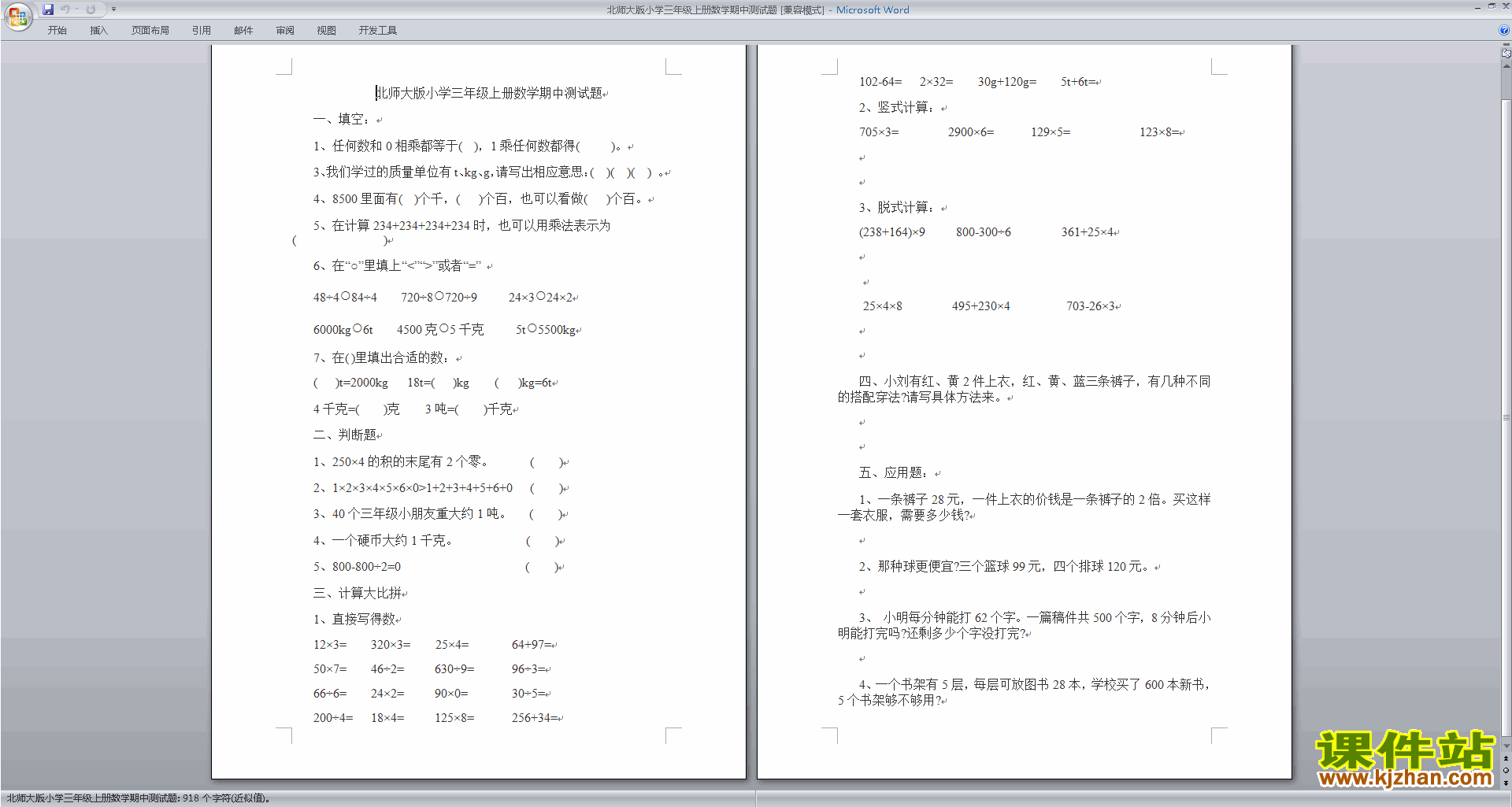The width and height of the screenshot is (1512, 807).
Task: Click the expression (238+164)×9
Action: point(891,231)
